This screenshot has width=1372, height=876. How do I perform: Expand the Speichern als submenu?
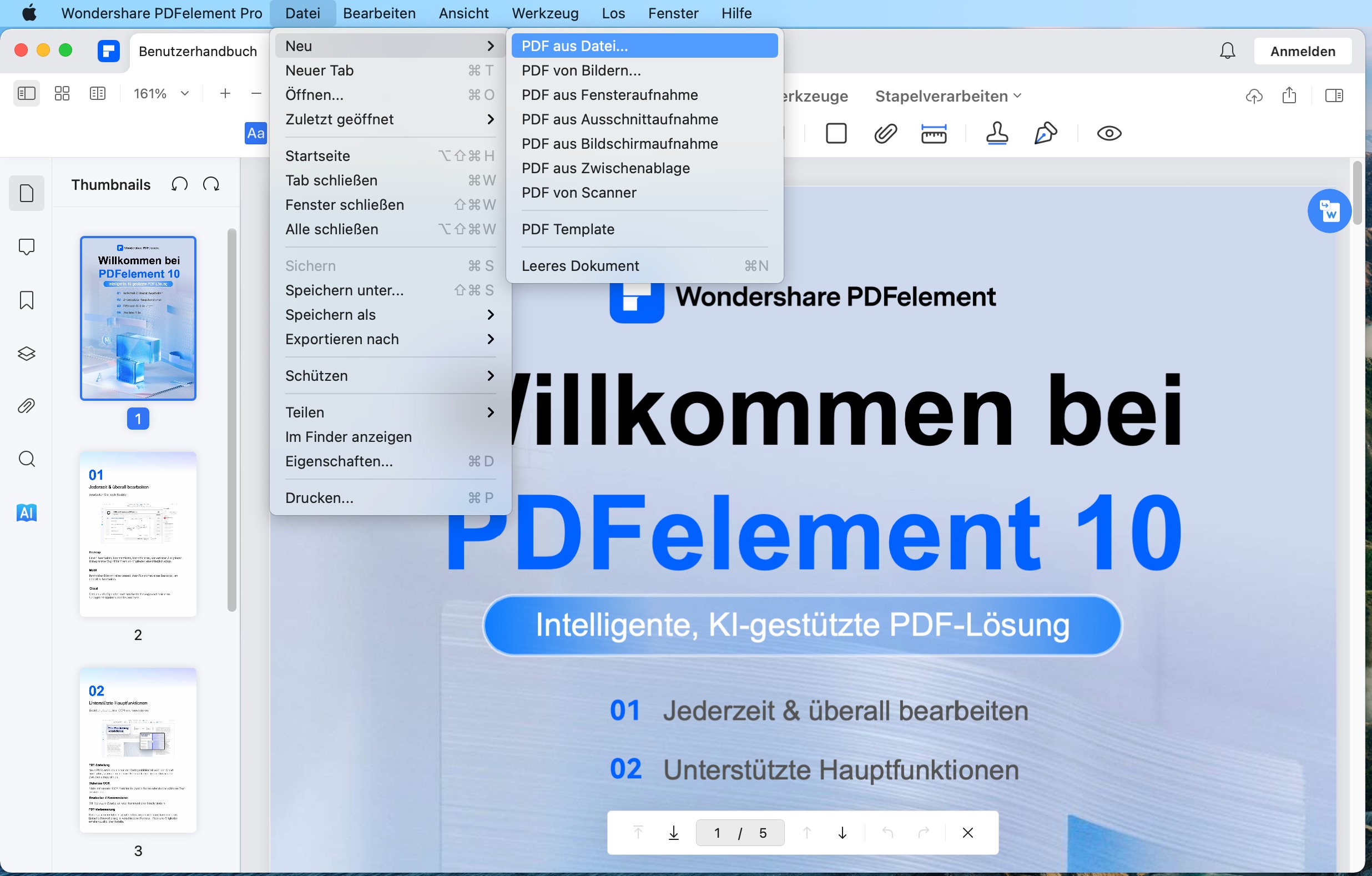(x=388, y=314)
